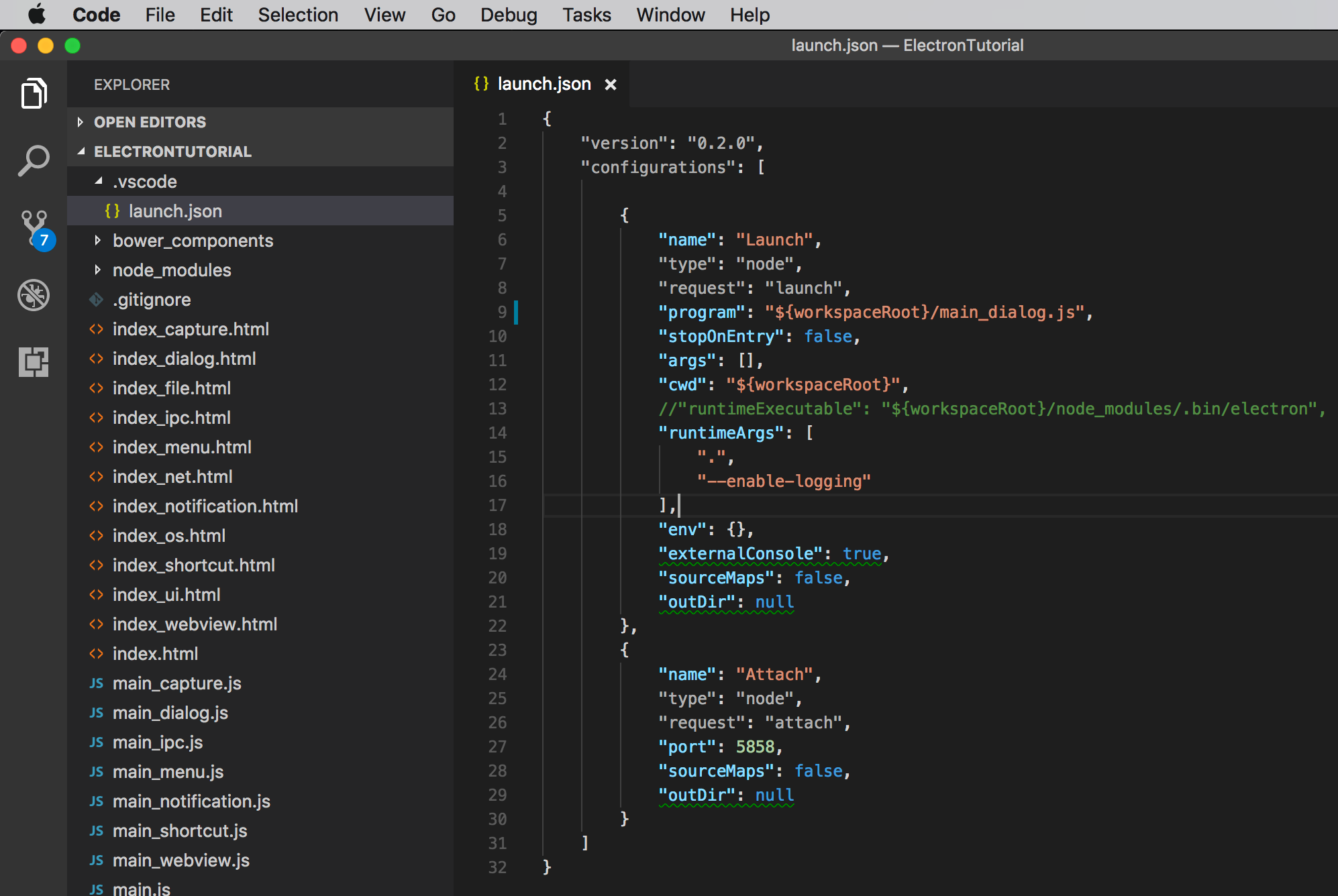Select the launch.json editor tab
The width and height of the screenshot is (1338, 896).
pos(542,84)
